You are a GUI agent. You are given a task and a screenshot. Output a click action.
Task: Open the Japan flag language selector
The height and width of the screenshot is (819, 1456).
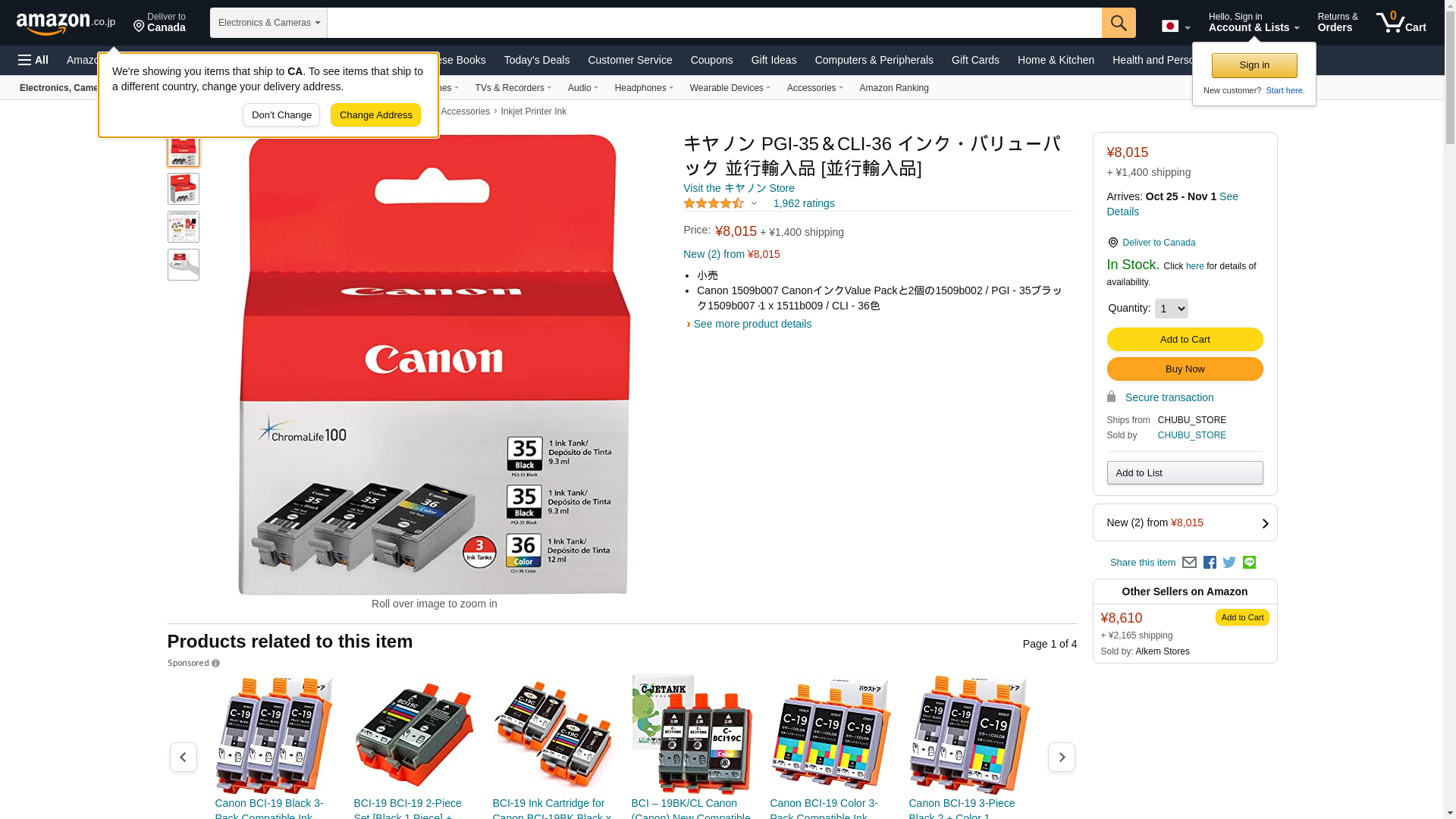pos(1175,27)
